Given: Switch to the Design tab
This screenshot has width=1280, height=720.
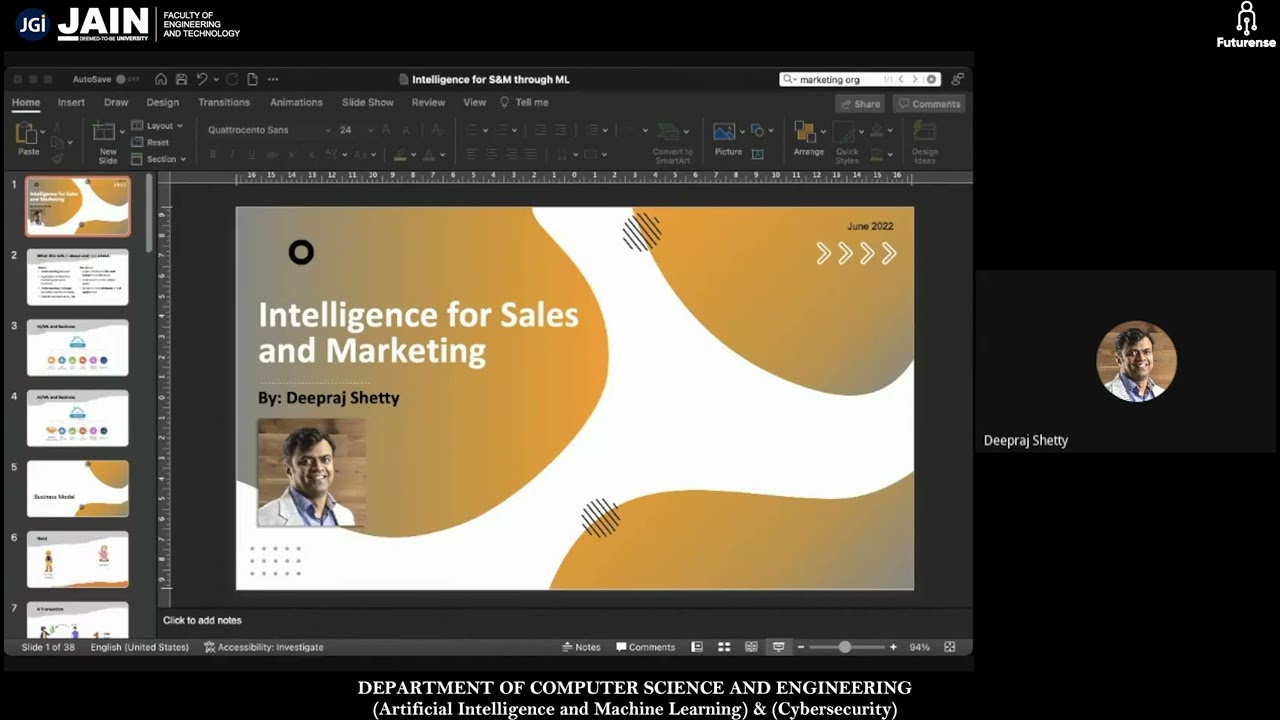Looking at the screenshot, I should [163, 102].
